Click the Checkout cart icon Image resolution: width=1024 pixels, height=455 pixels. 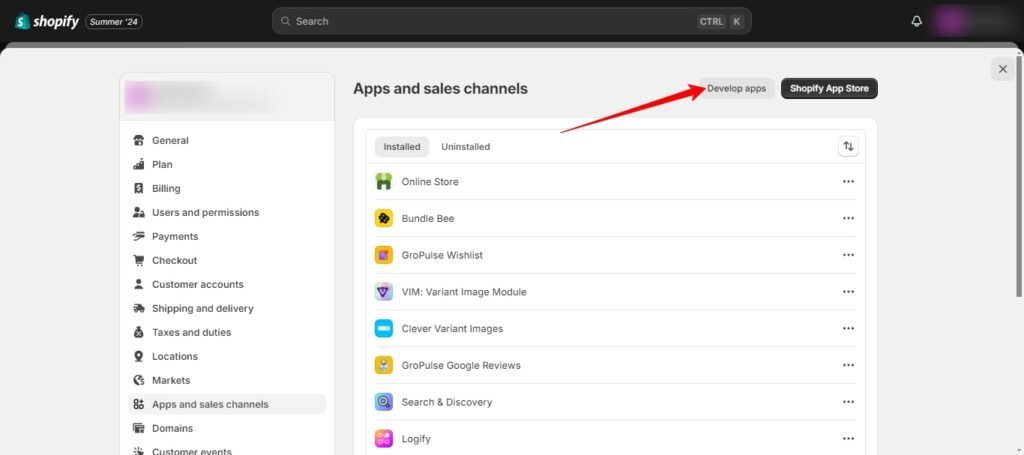[138, 260]
